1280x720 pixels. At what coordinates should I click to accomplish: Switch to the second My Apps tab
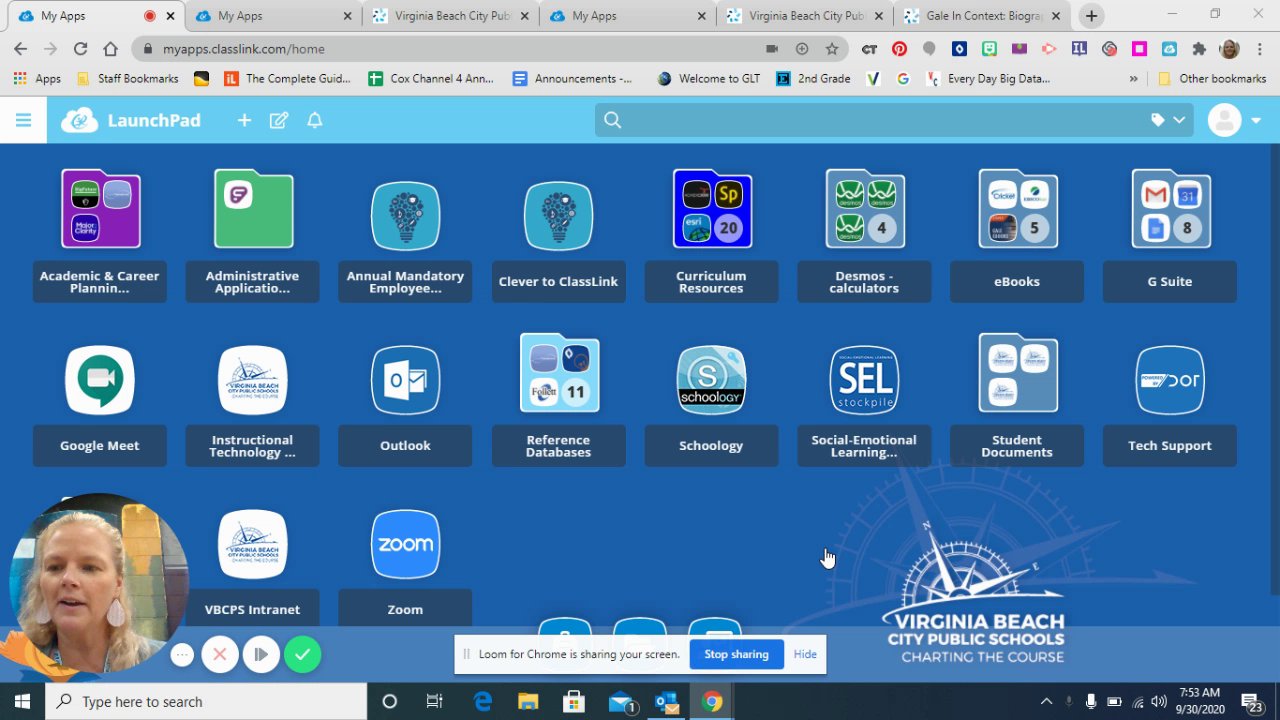coord(273,16)
